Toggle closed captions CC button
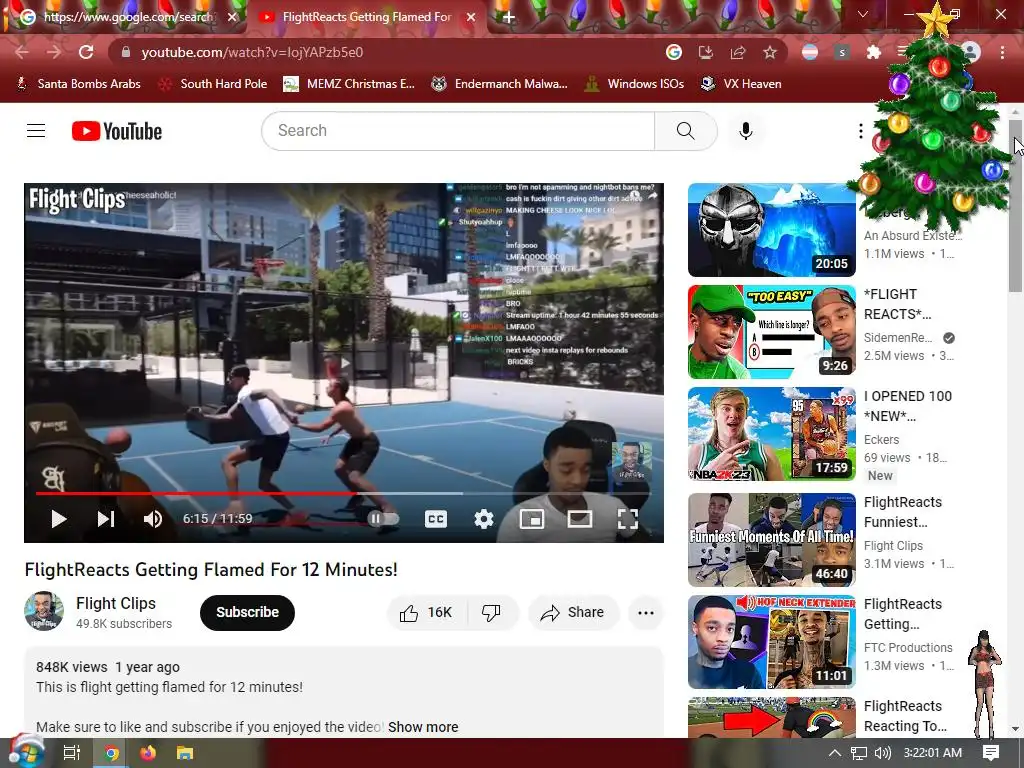This screenshot has height=768, width=1024. (x=436, y=519)
